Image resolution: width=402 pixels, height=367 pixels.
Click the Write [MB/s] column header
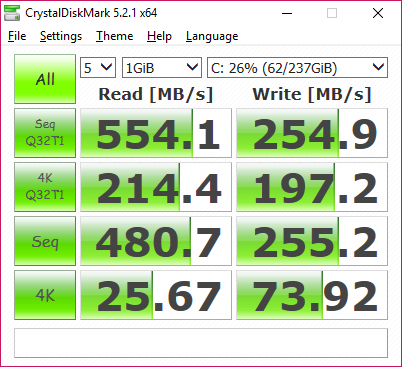312,94
